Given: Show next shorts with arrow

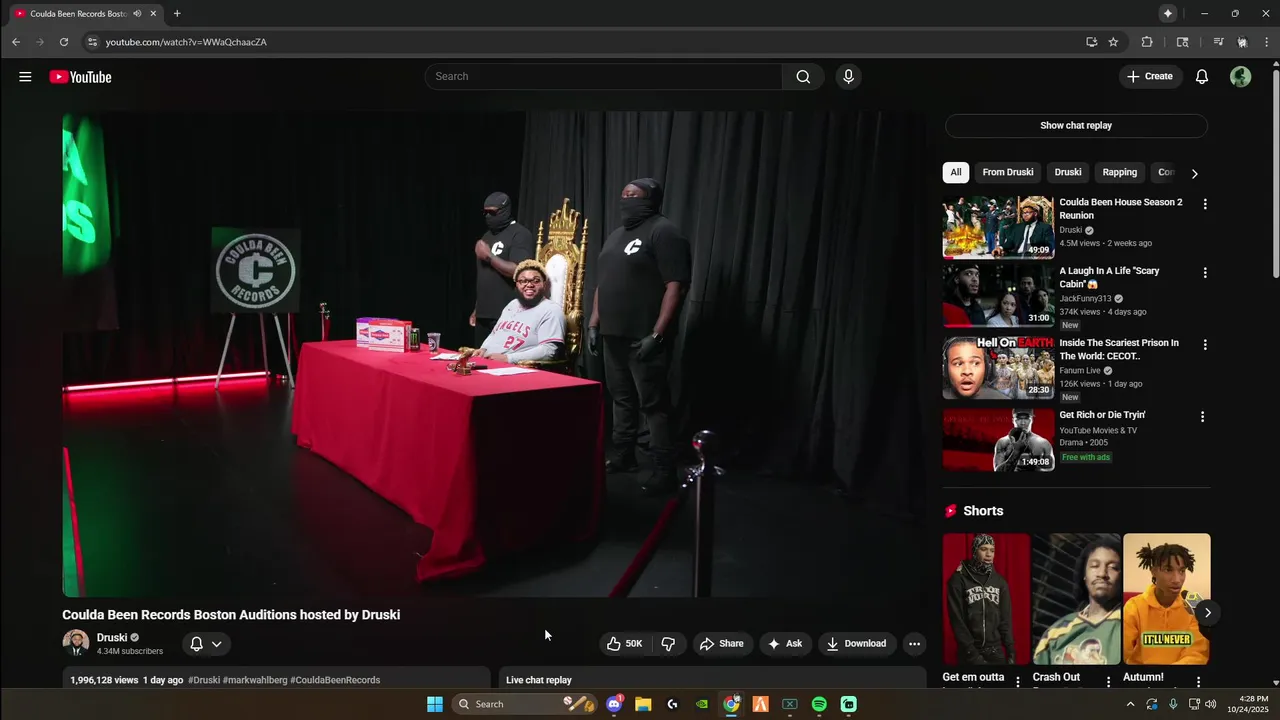Looking at the screenshot, I should pyautogui.click(x=1208, y=613).
